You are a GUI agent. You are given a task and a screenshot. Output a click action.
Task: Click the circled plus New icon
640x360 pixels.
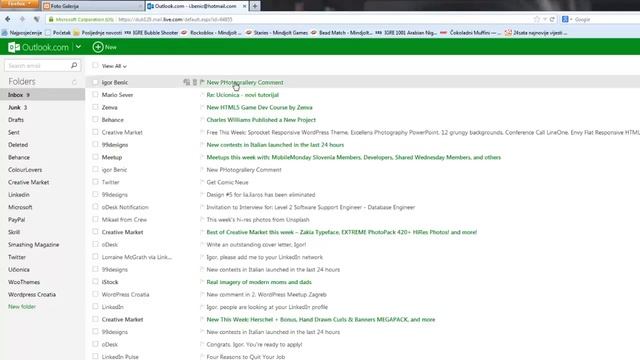tap(98, 47)
